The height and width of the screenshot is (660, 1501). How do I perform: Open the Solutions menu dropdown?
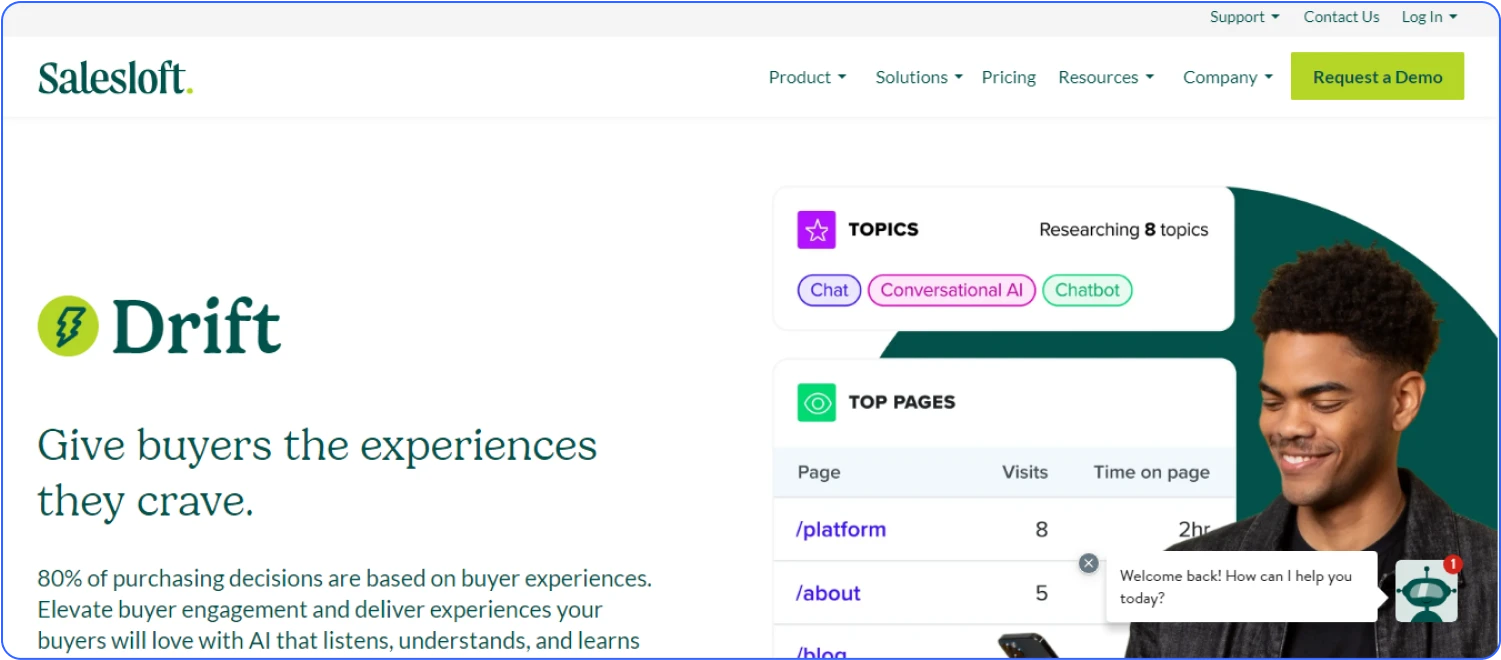click(919, 77)
